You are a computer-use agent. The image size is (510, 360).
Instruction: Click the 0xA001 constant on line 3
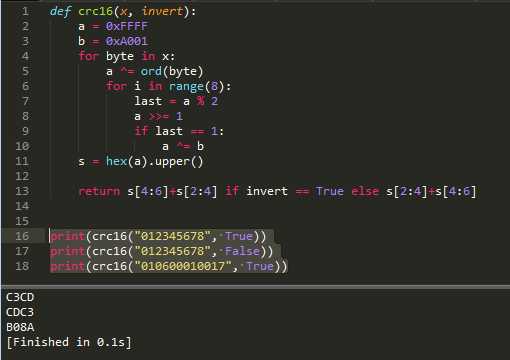click(x=127, y=41)
